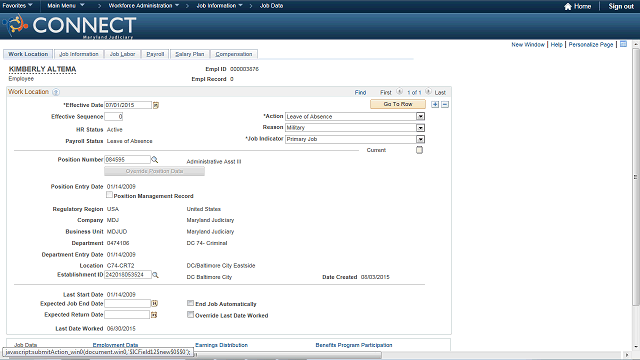Add a new row with plus icon

(435, 104)
